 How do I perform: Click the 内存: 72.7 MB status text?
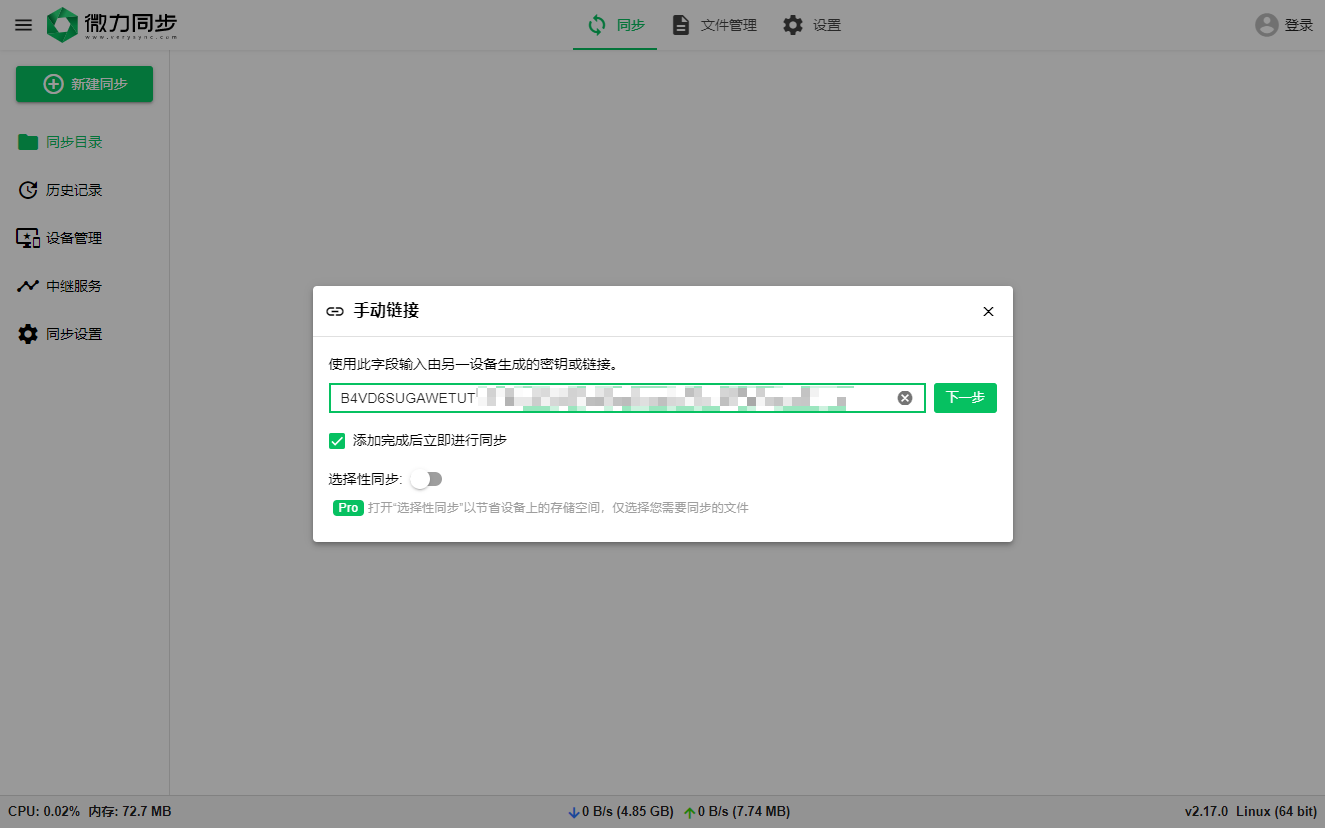(130, 812)
